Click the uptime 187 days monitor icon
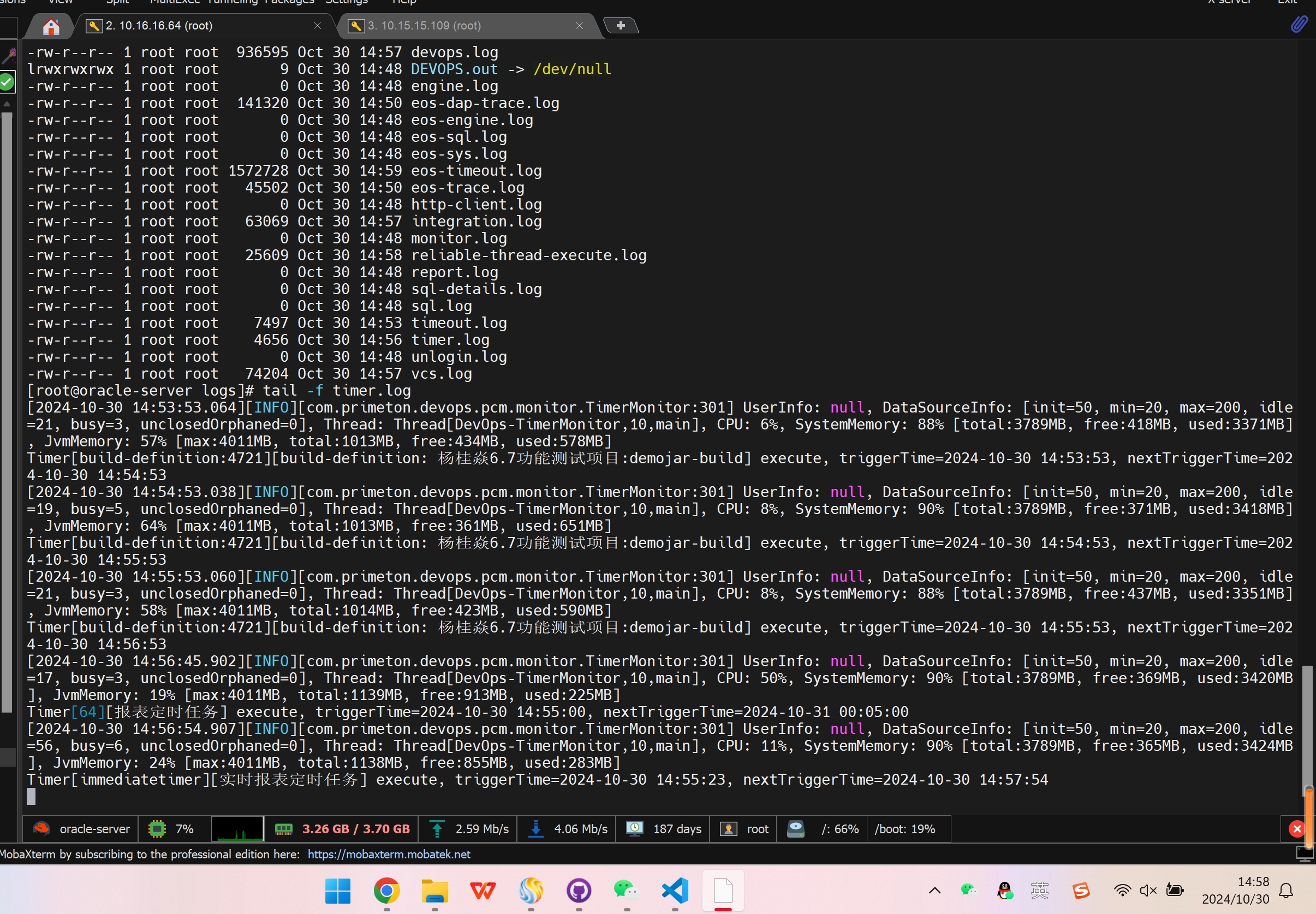This screenshot has height=914, width=1316. [634, 829]
